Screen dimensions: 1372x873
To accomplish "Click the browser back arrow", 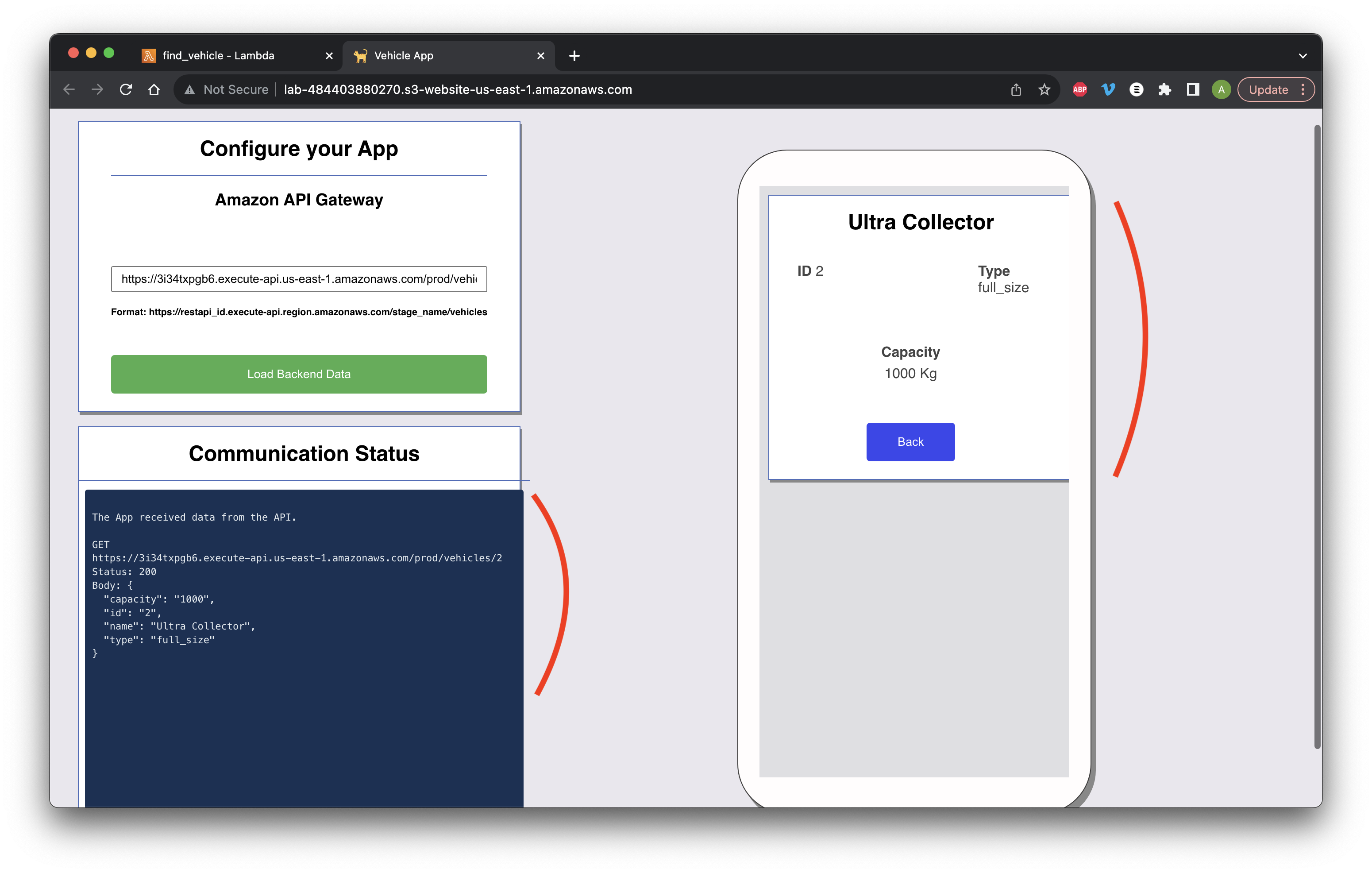I will (69, 89).
